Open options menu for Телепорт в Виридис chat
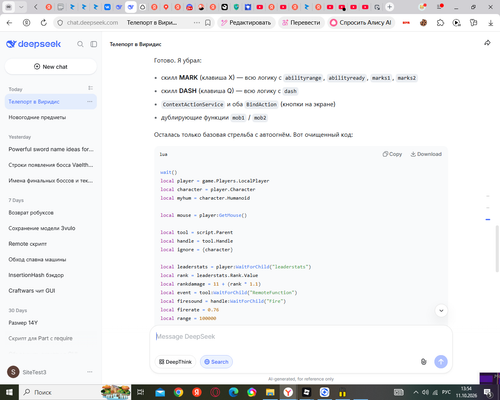500x400 pixels. coord(90,102)
